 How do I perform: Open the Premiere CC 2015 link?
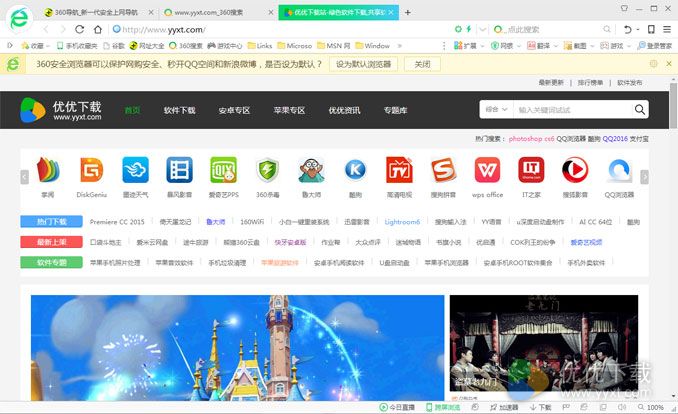117,222
